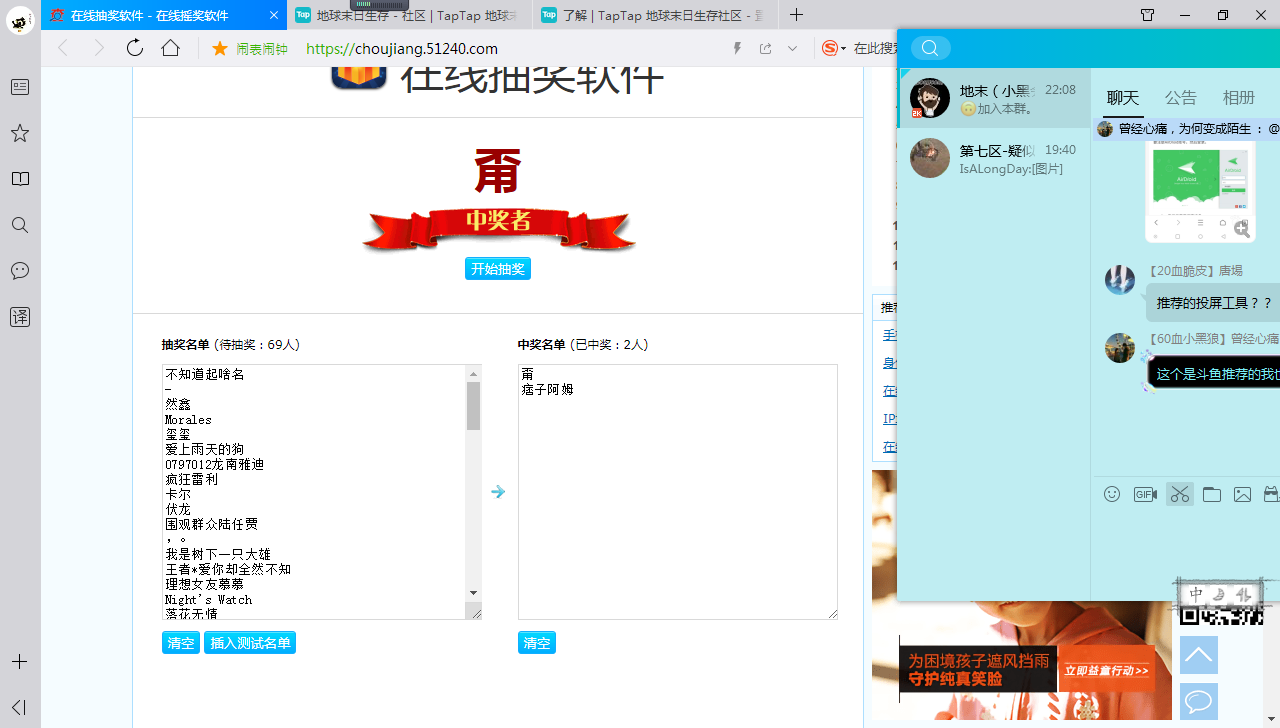
Task: Select the 公告 tab in chat window
Action: (1181, 97)
